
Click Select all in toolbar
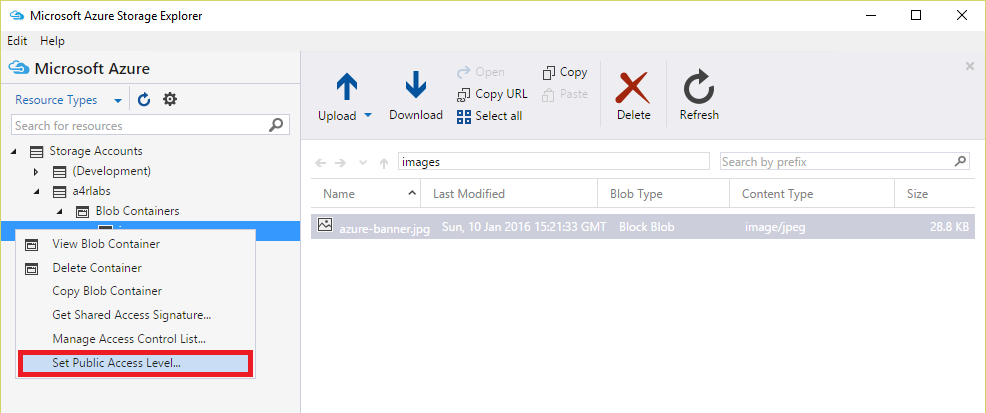(x=490, y=116)
